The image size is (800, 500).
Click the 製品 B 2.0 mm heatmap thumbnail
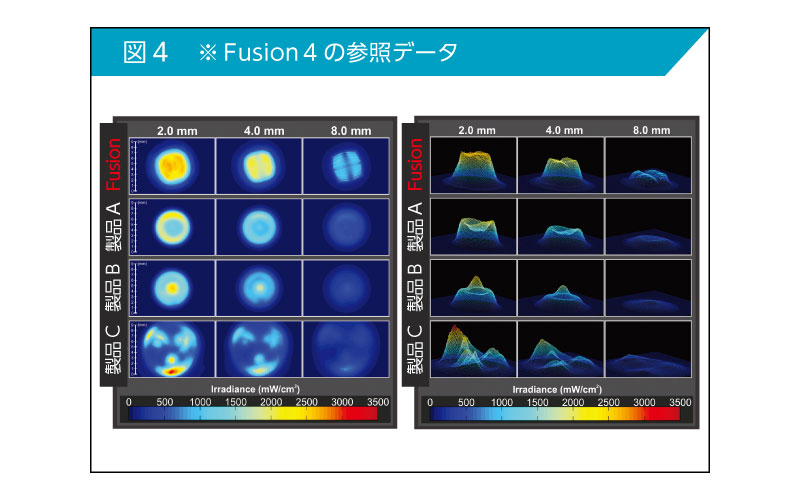[172, 288]
